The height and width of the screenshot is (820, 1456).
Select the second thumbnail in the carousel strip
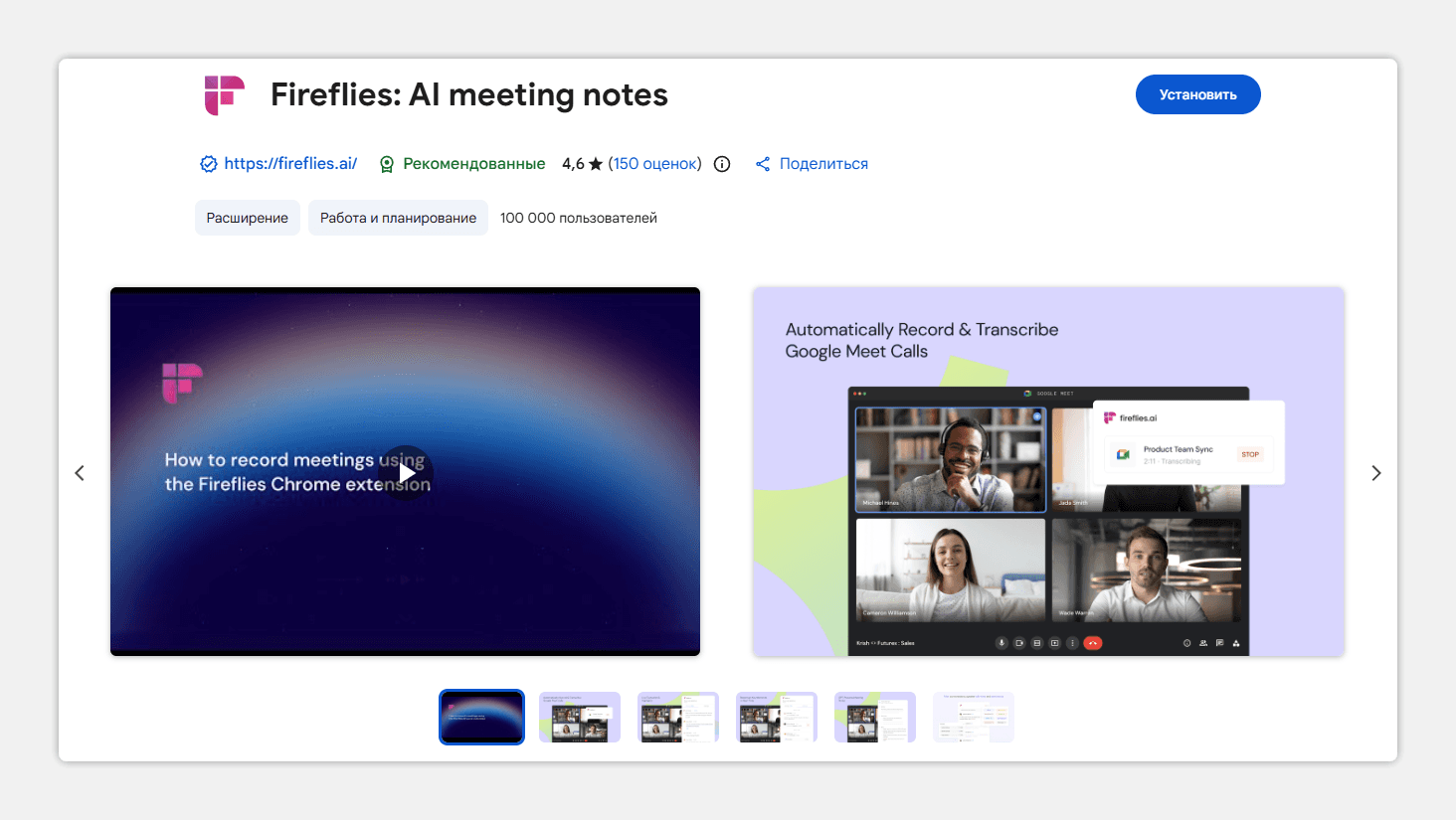coord(580,717)
